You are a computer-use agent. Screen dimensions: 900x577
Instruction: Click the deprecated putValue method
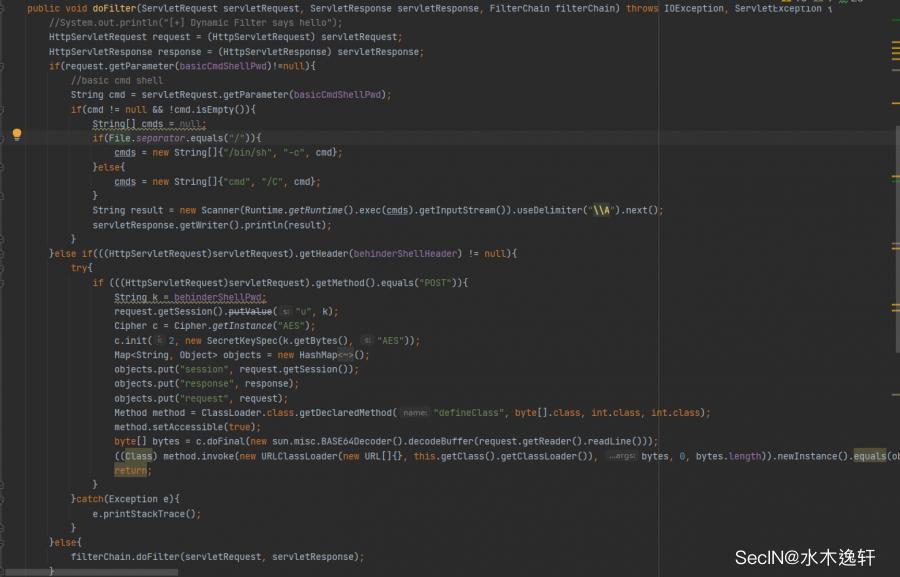250,312
